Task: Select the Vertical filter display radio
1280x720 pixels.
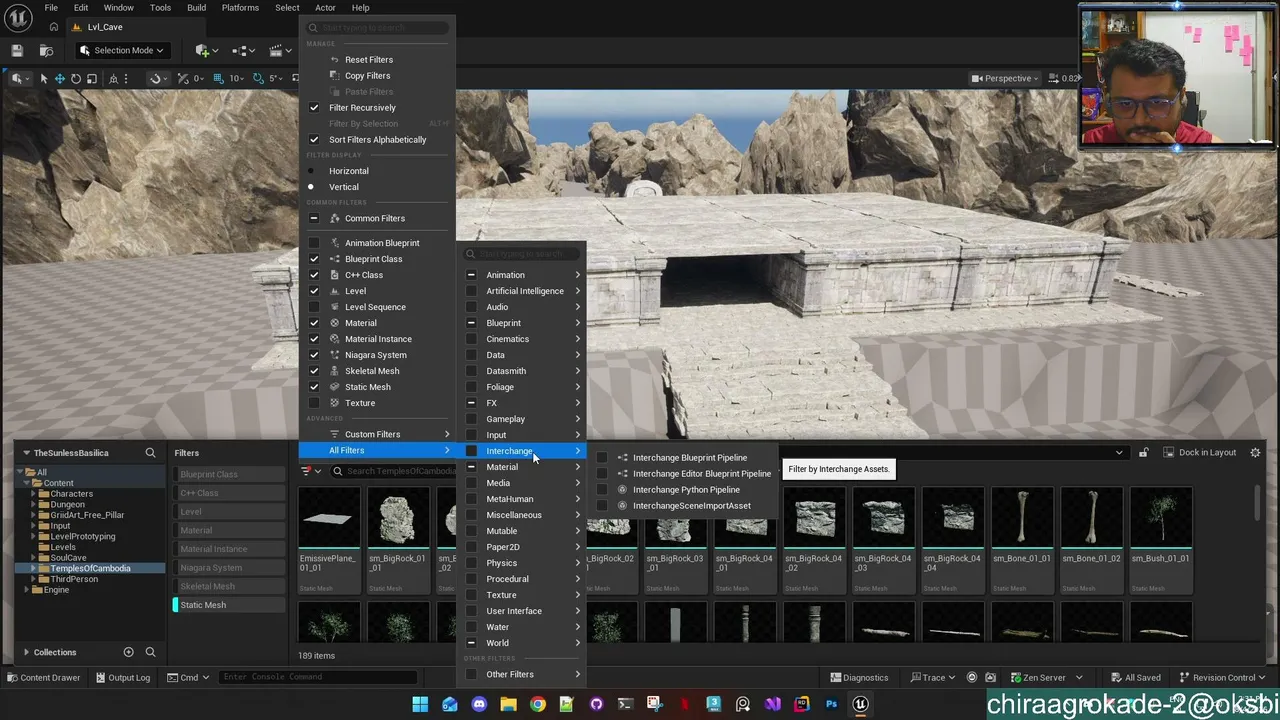Action: coord(311,187)
